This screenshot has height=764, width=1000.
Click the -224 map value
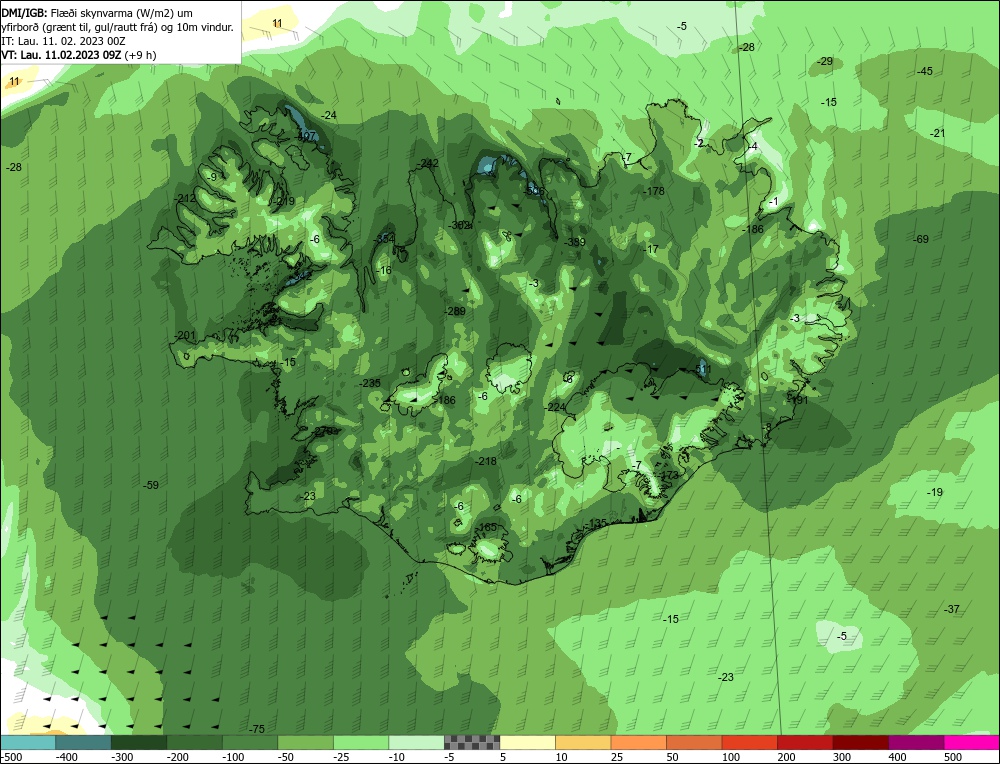point(555,408)
